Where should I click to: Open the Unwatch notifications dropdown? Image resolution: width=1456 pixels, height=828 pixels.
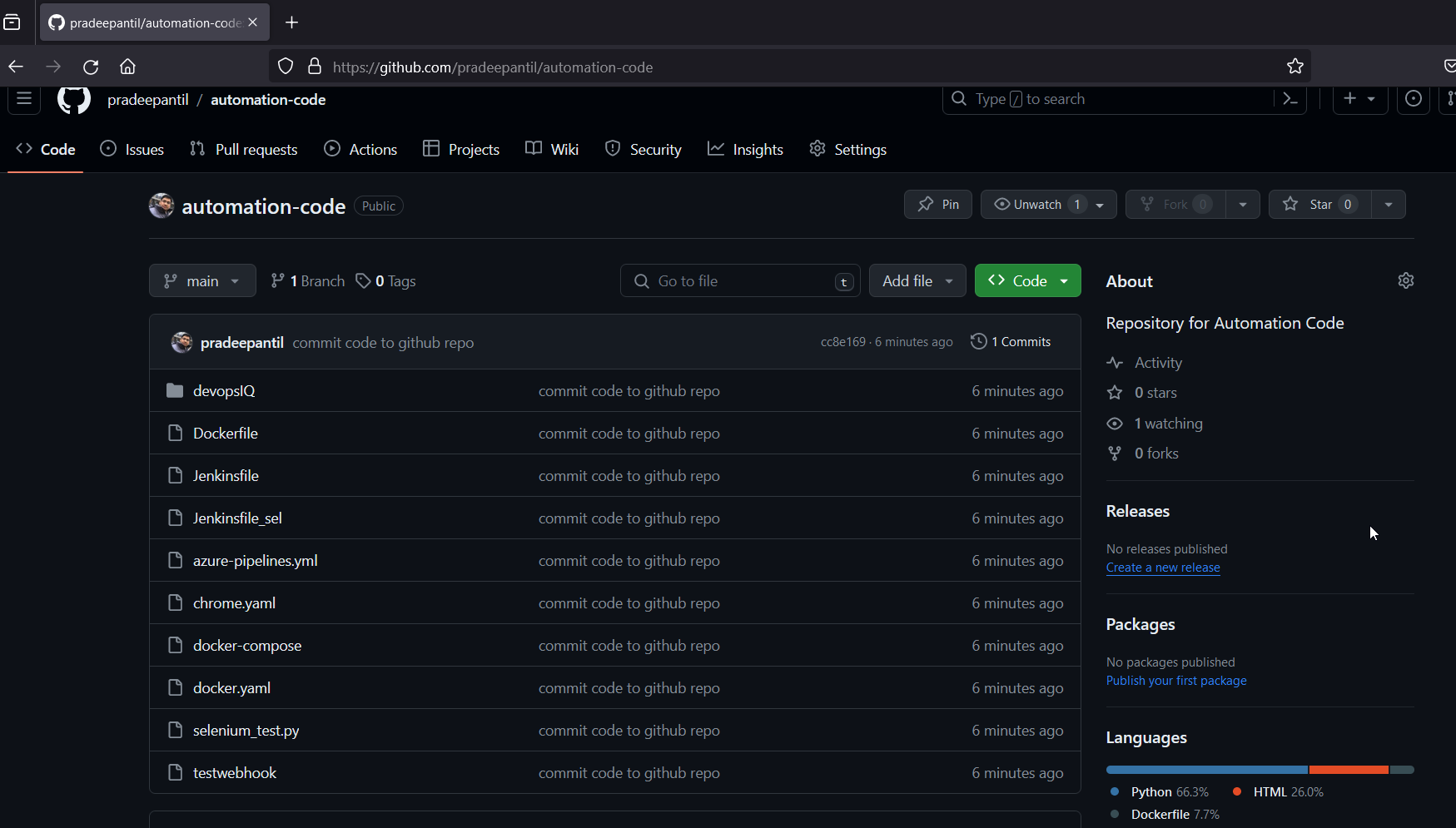[1049, 204]
